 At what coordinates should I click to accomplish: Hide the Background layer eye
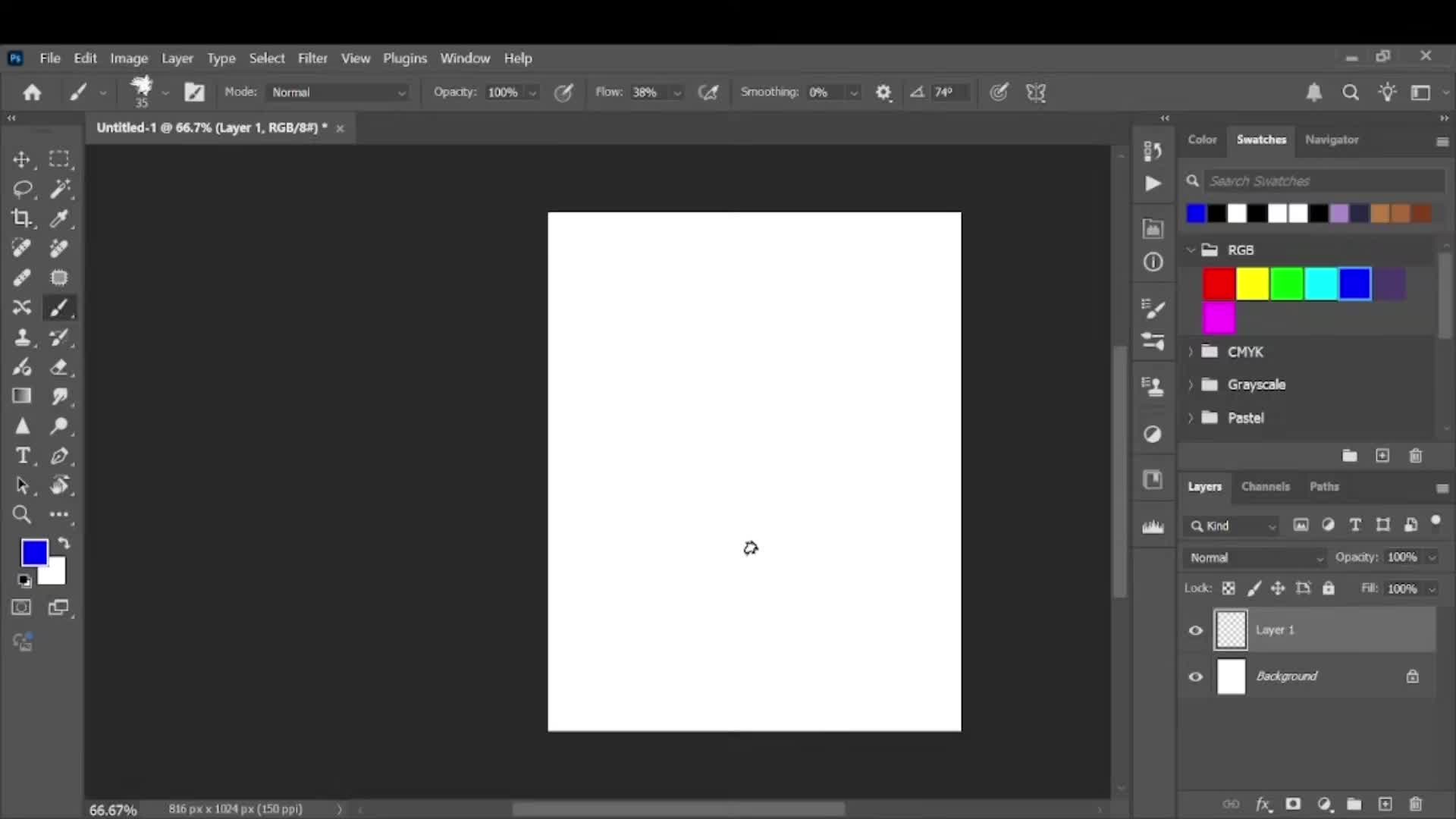(1196, 676)
